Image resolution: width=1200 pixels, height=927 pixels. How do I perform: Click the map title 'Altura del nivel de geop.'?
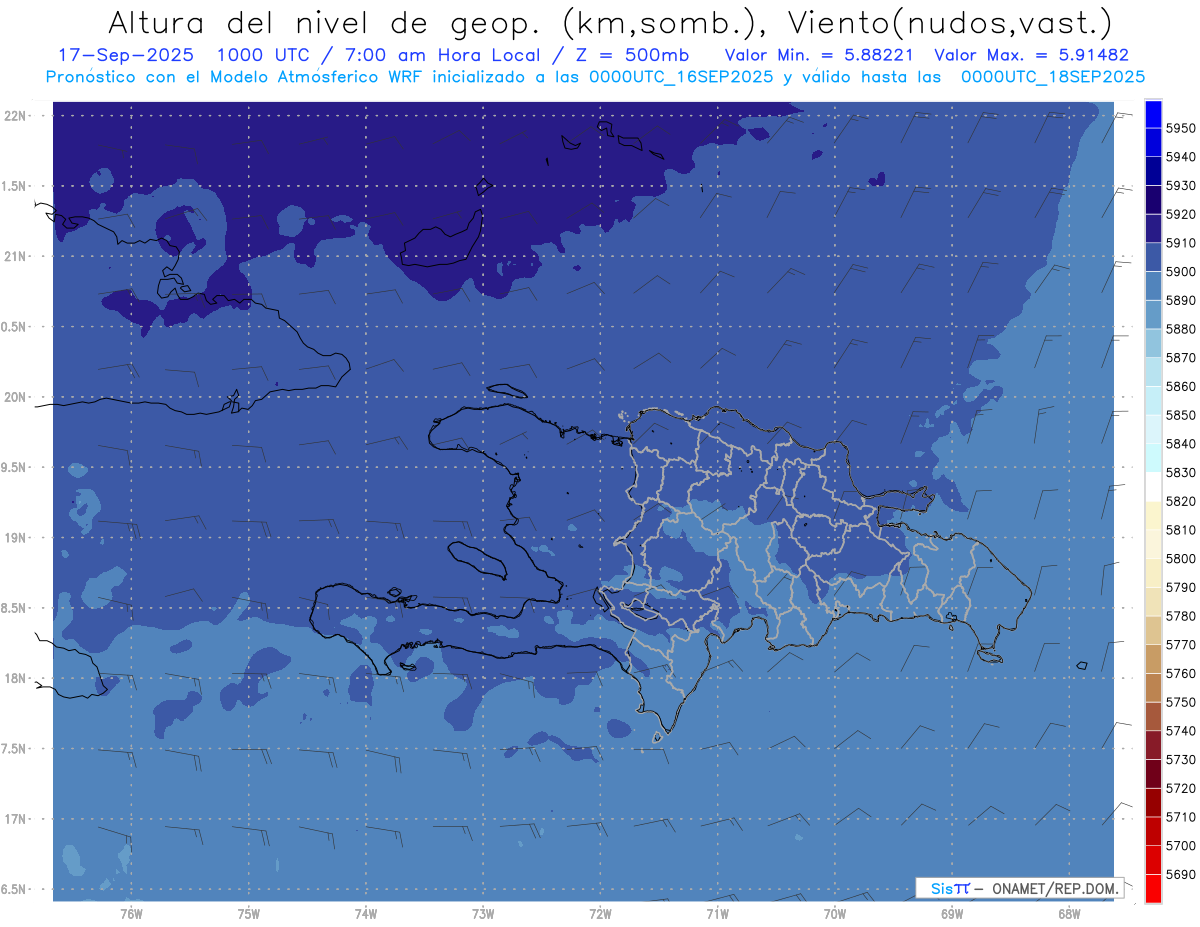coord(325,22)
